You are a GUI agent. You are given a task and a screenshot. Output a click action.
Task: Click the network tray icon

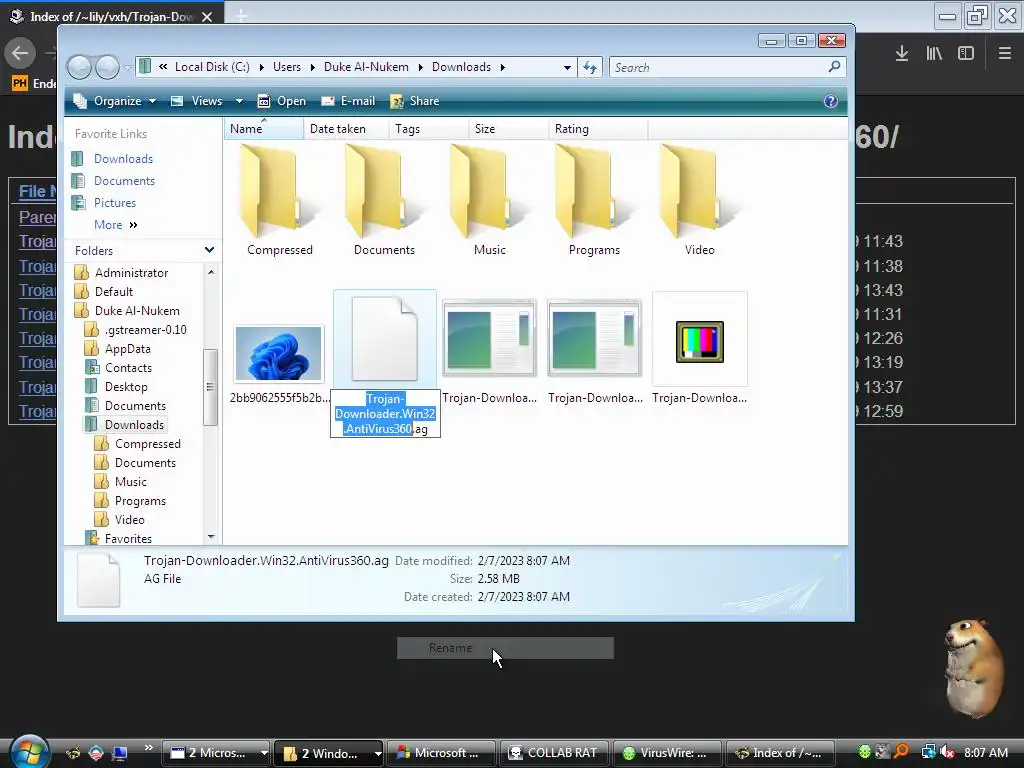(x=928, y=752)
